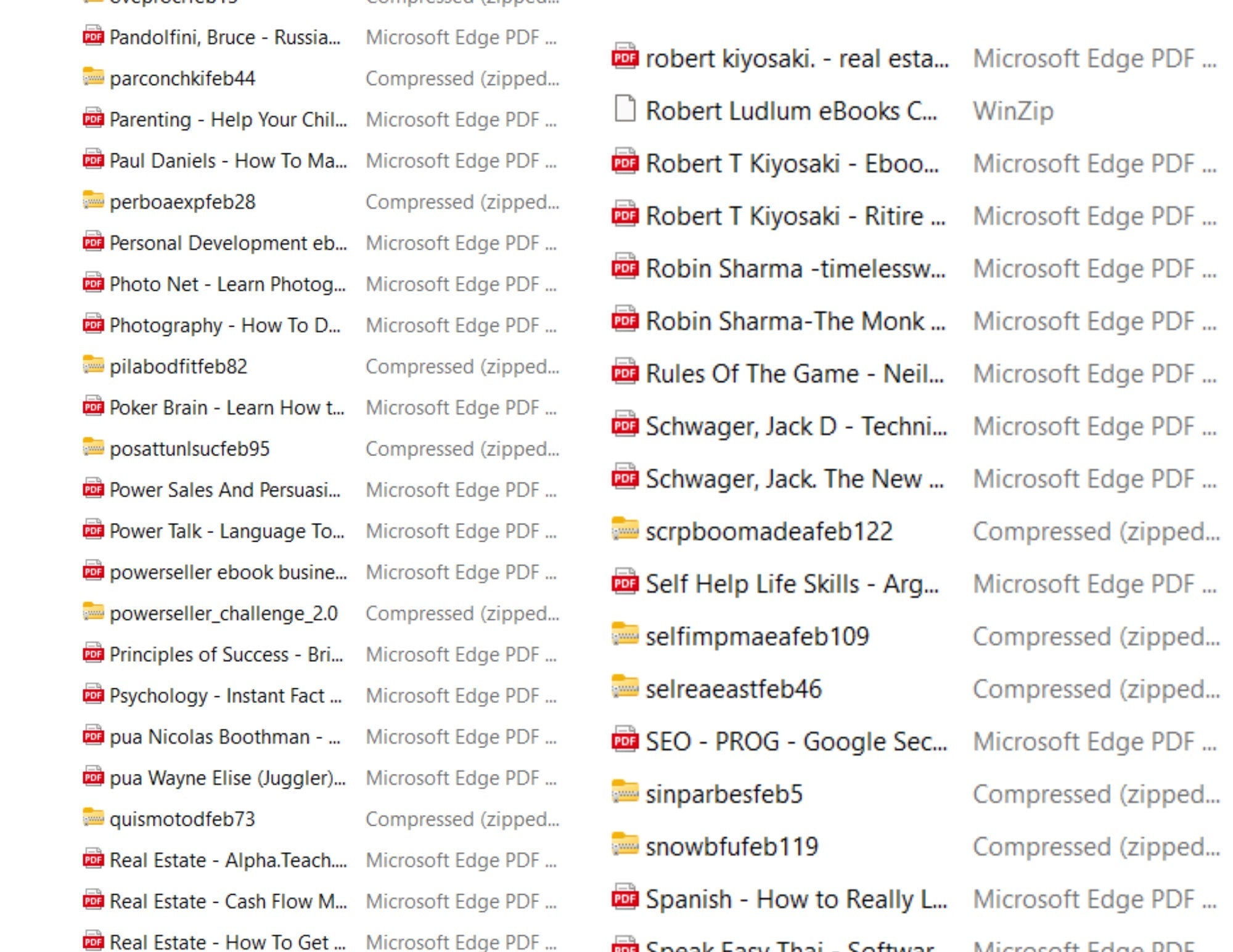1233x952 pixels.
Task: Select Rules Of The Game - Neil file
Action: [x=794, y=374]
